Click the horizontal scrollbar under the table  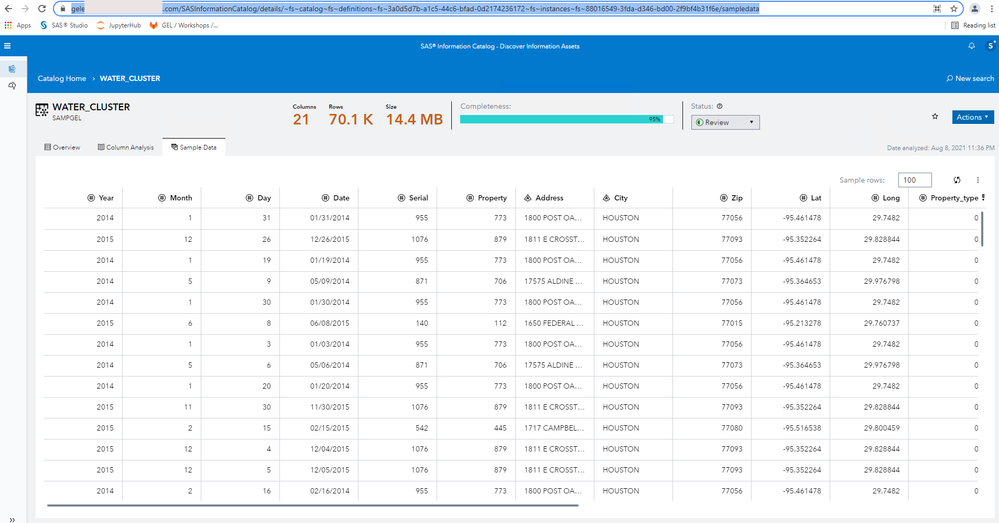pos(300,506)
